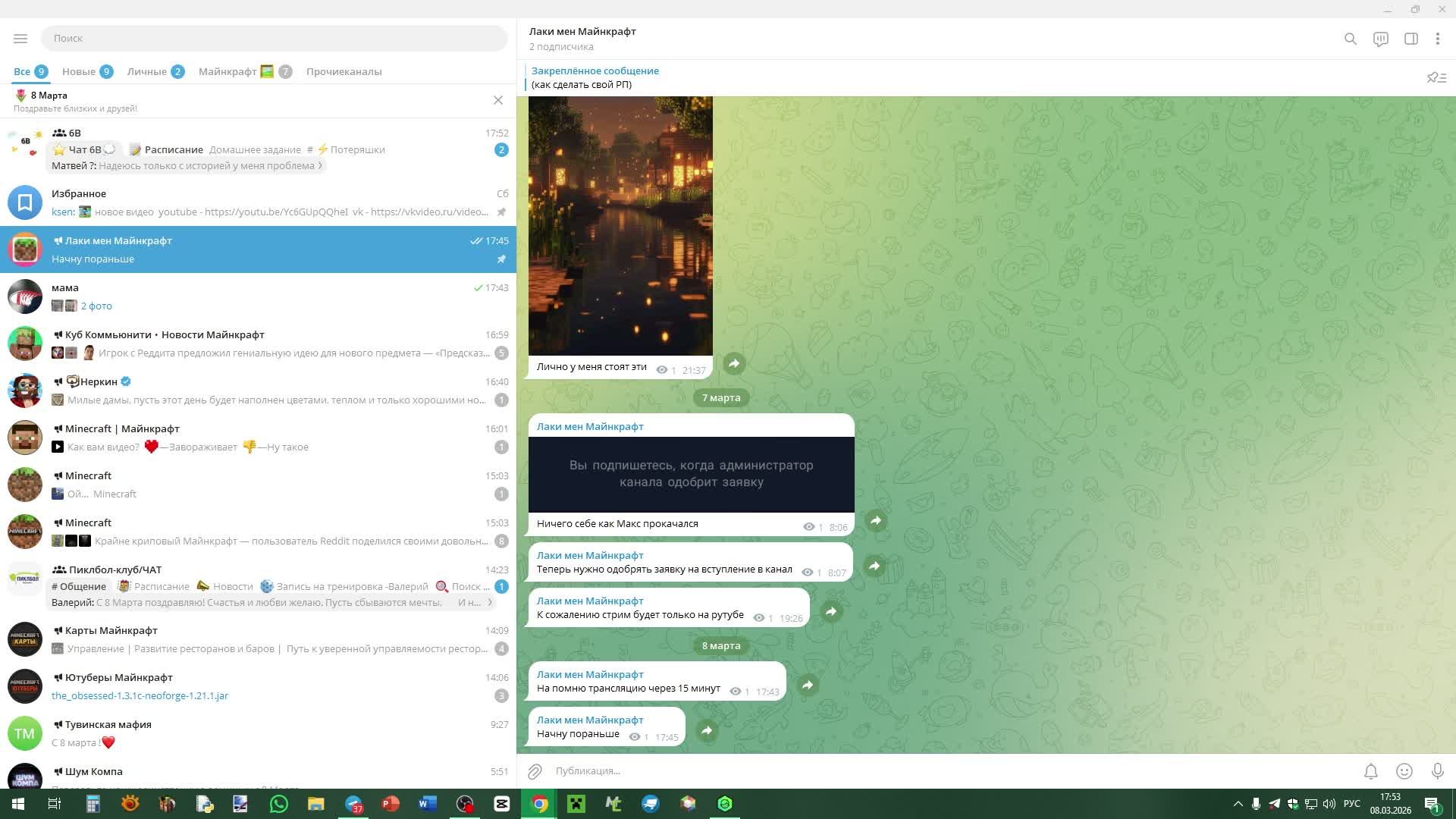This screenshot has width=1456, height=819.
Task: Open the three-dot channel options menu
Action: (x=1437, y=39)
